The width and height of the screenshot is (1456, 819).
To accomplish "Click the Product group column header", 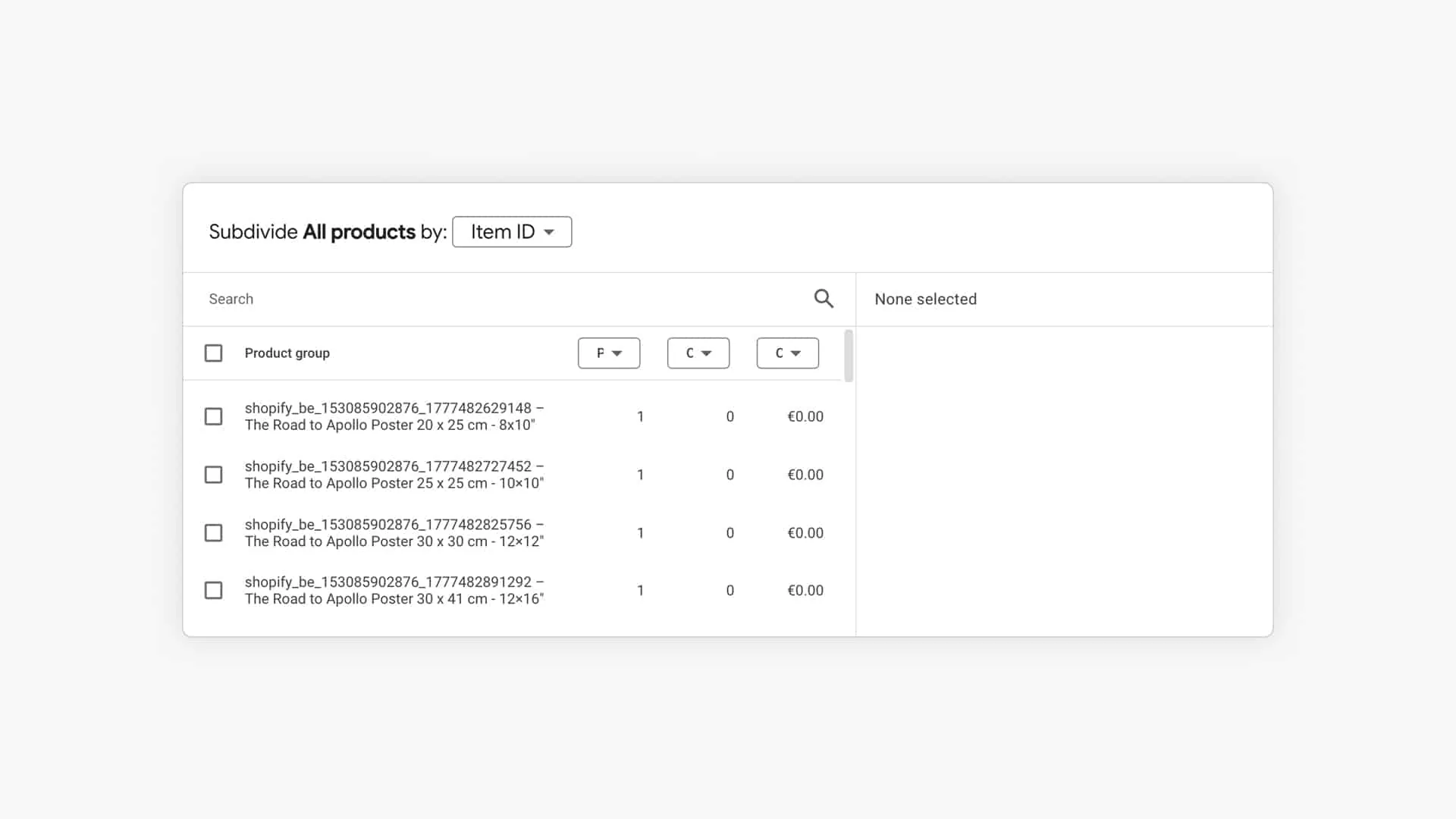I will [x=287, y=353].
